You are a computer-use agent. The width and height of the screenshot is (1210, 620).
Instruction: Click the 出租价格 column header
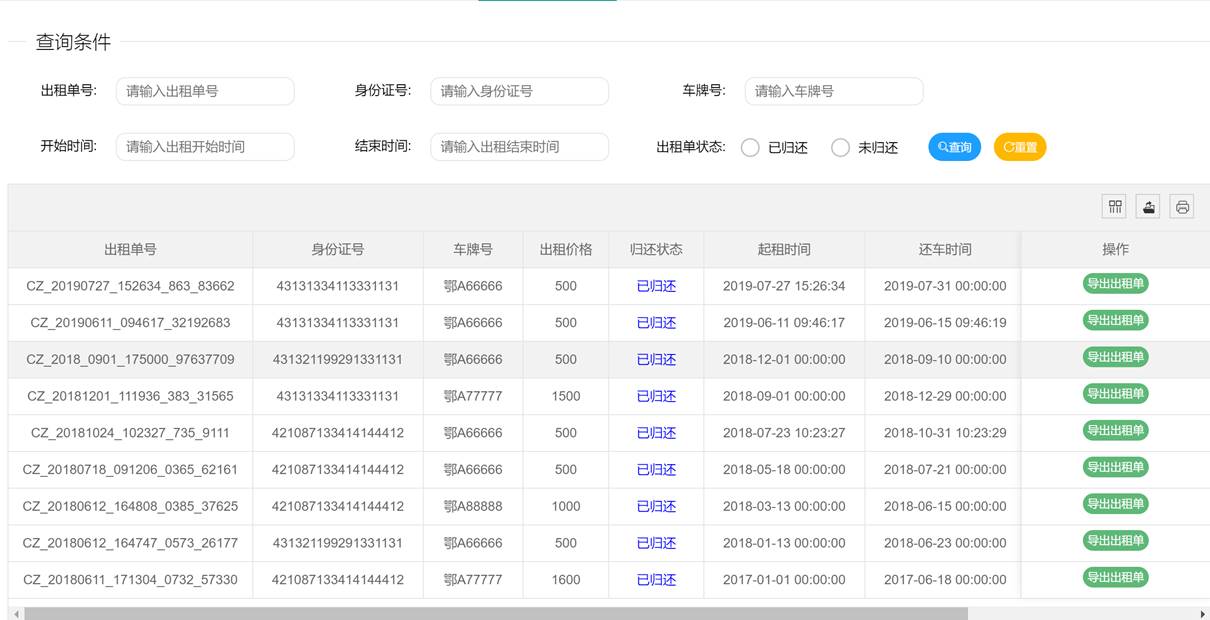tap(566, 249)
